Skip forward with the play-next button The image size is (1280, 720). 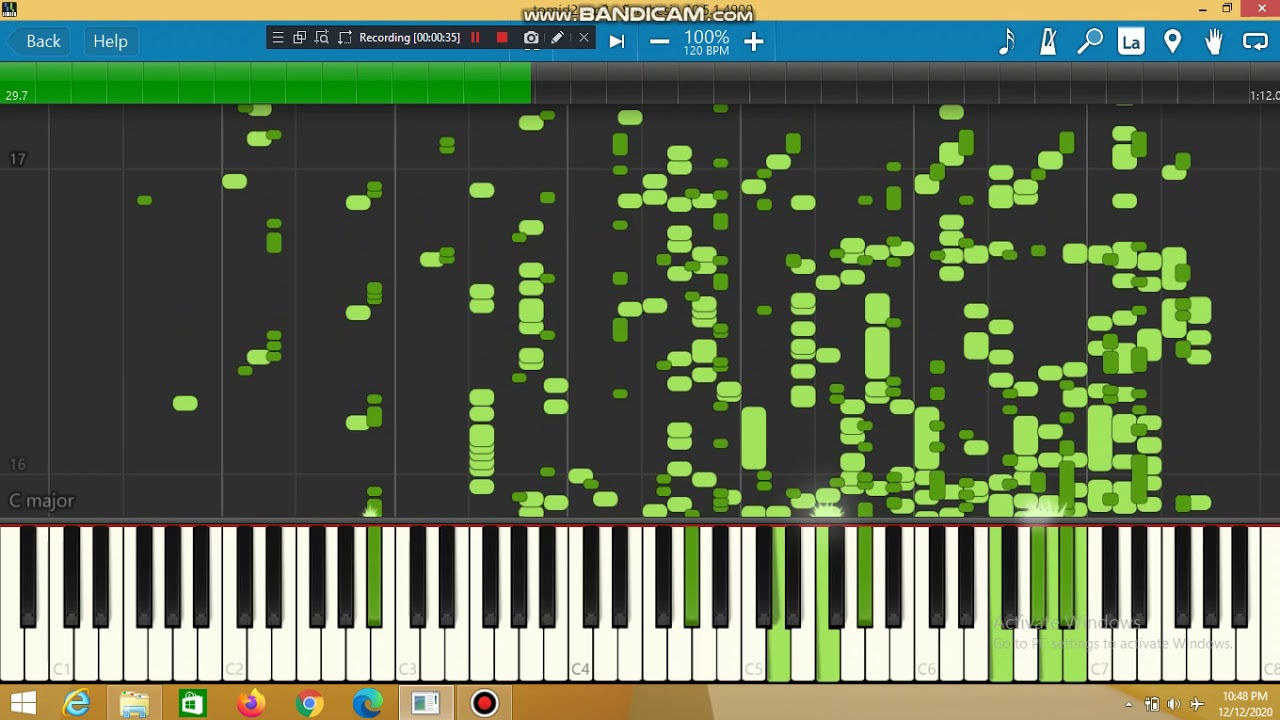[x=617, y=41]
